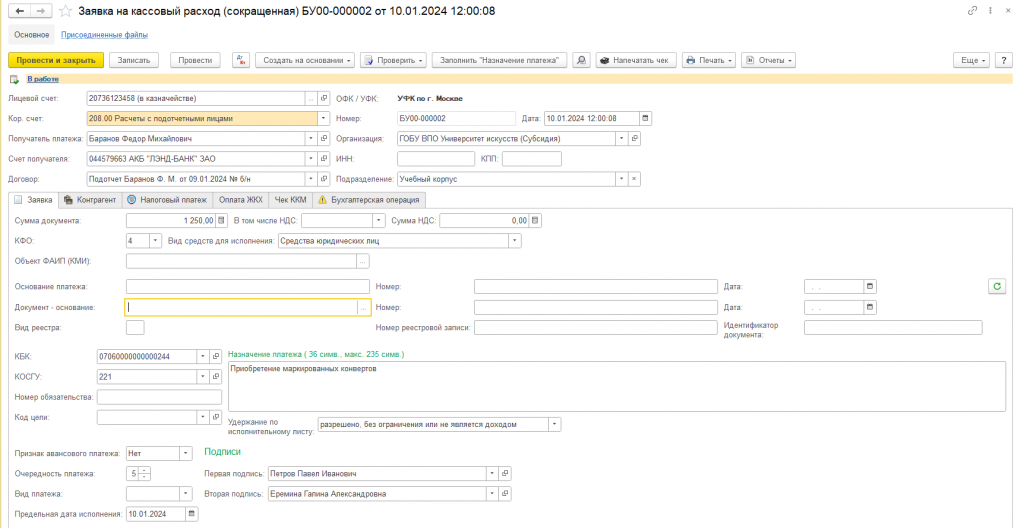Open Договор card icon

tap(324, 179)
